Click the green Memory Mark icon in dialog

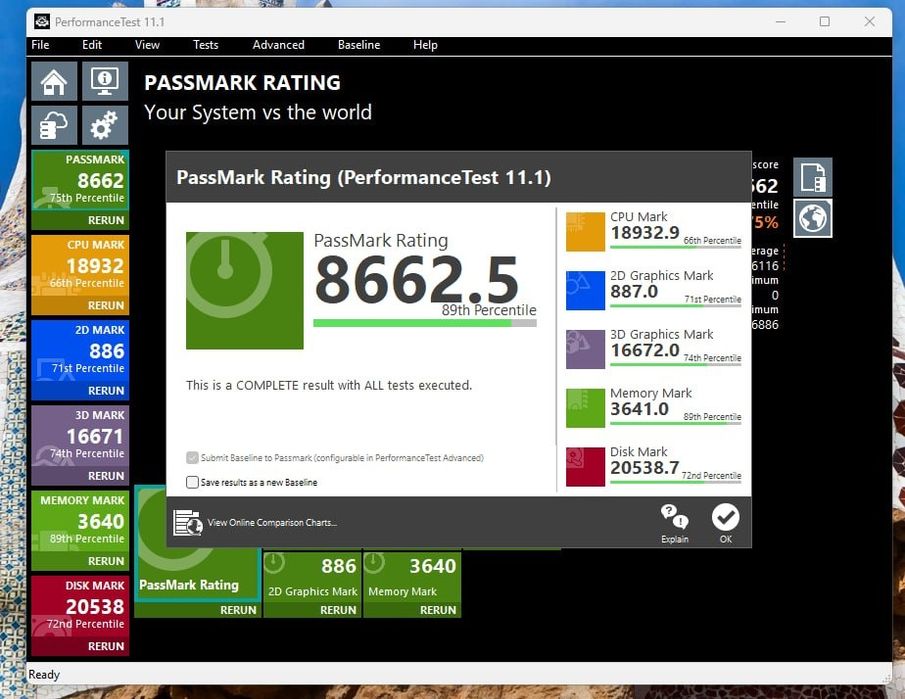pyautogui.click(x=585, y=408)
